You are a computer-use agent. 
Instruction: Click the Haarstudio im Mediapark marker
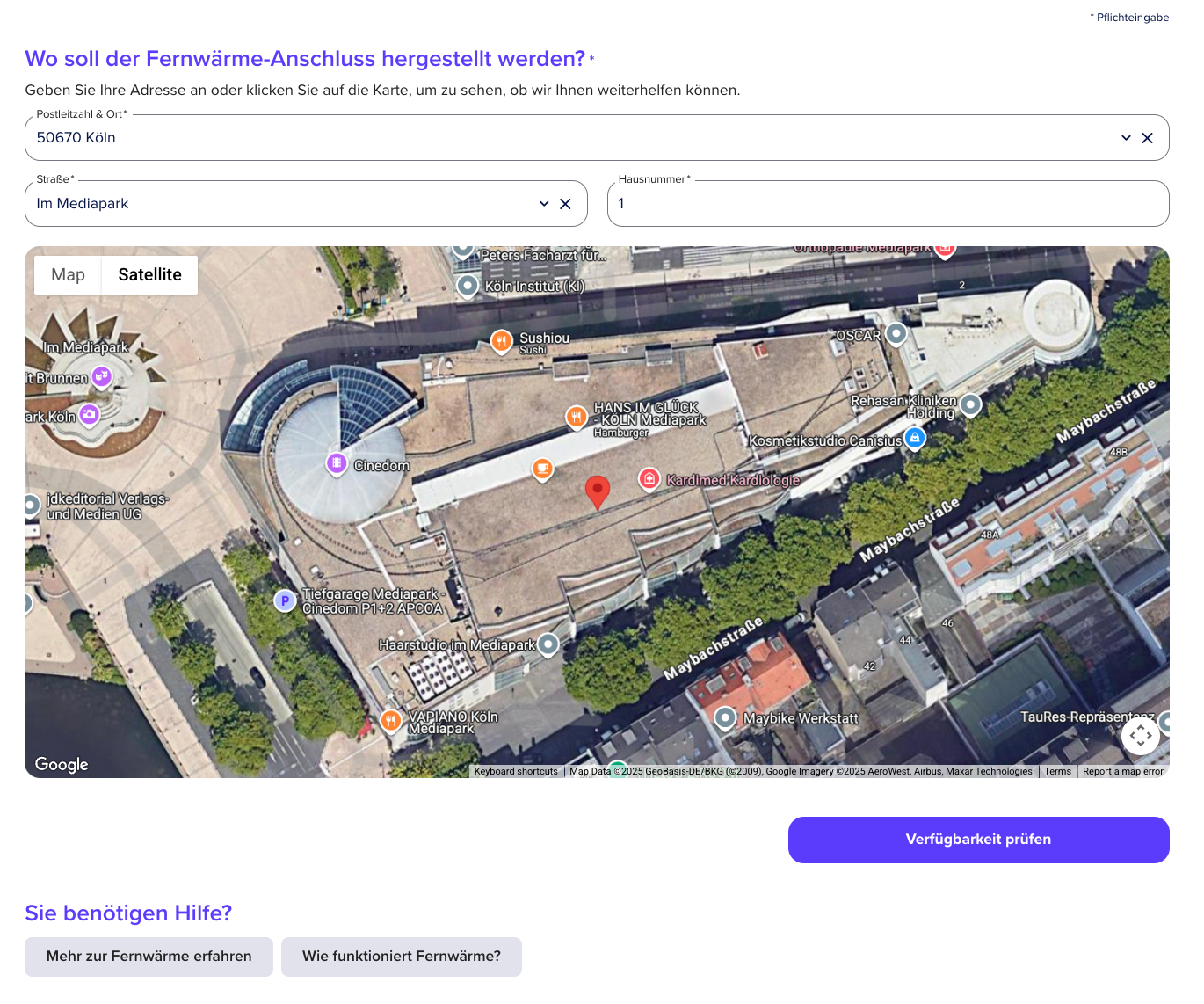pos(548,645)
